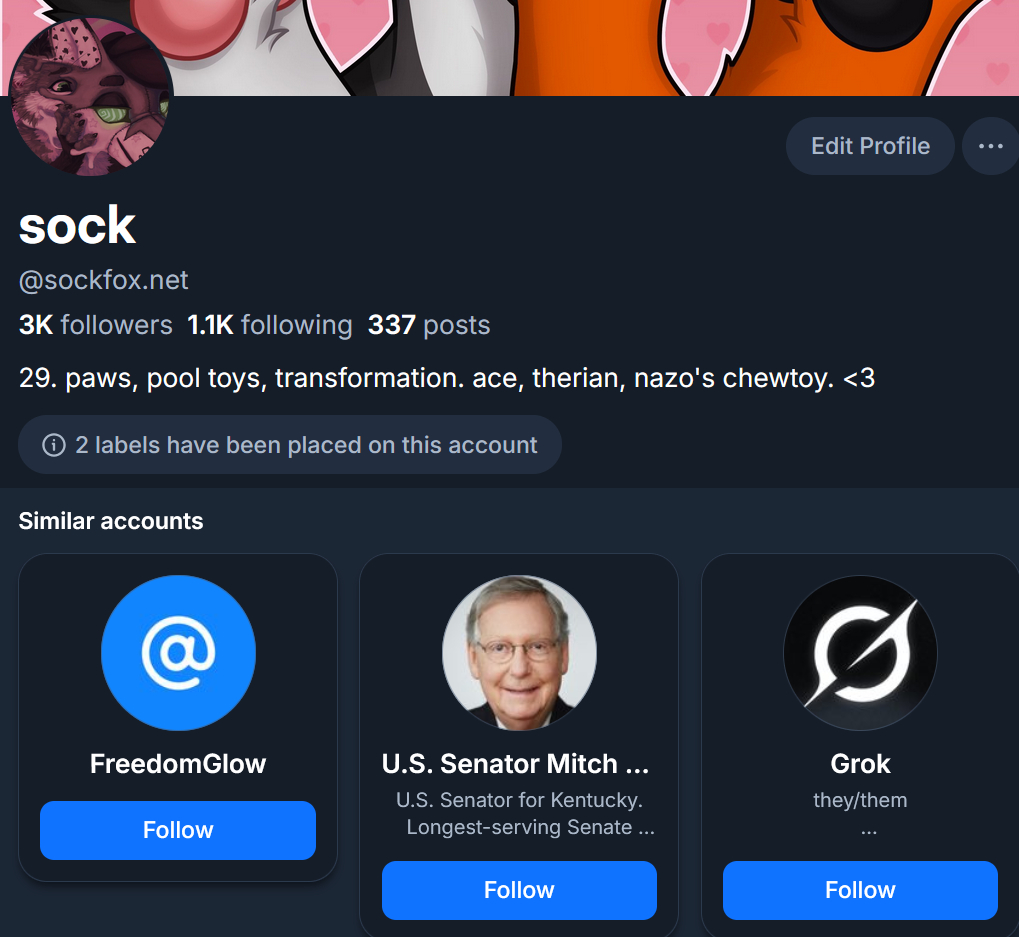The image size is (1019, 937).
Task: Open the three-dot profile options menu
Action: point(990,146)
